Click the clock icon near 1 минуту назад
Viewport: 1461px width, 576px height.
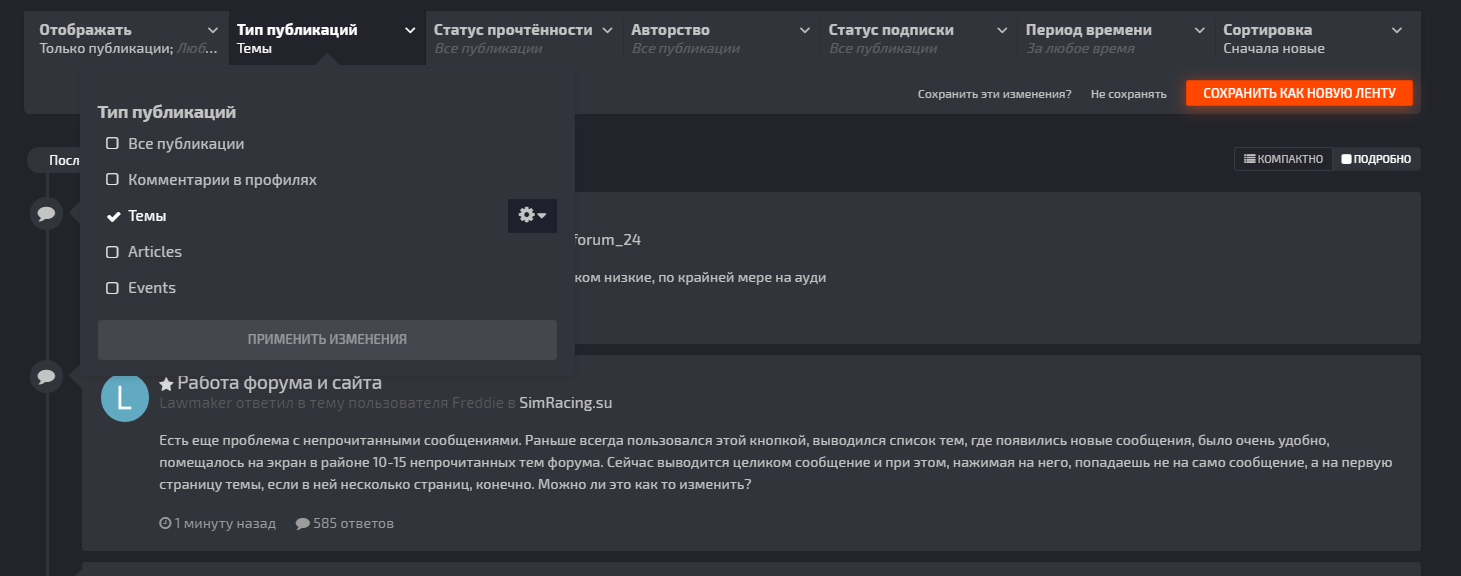point(165,523)
